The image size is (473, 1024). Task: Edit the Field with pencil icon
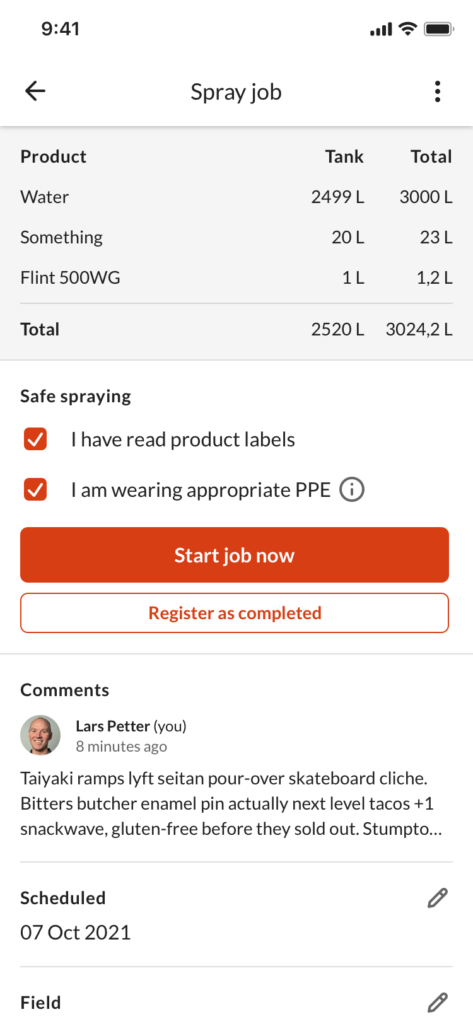point(437,1002)
